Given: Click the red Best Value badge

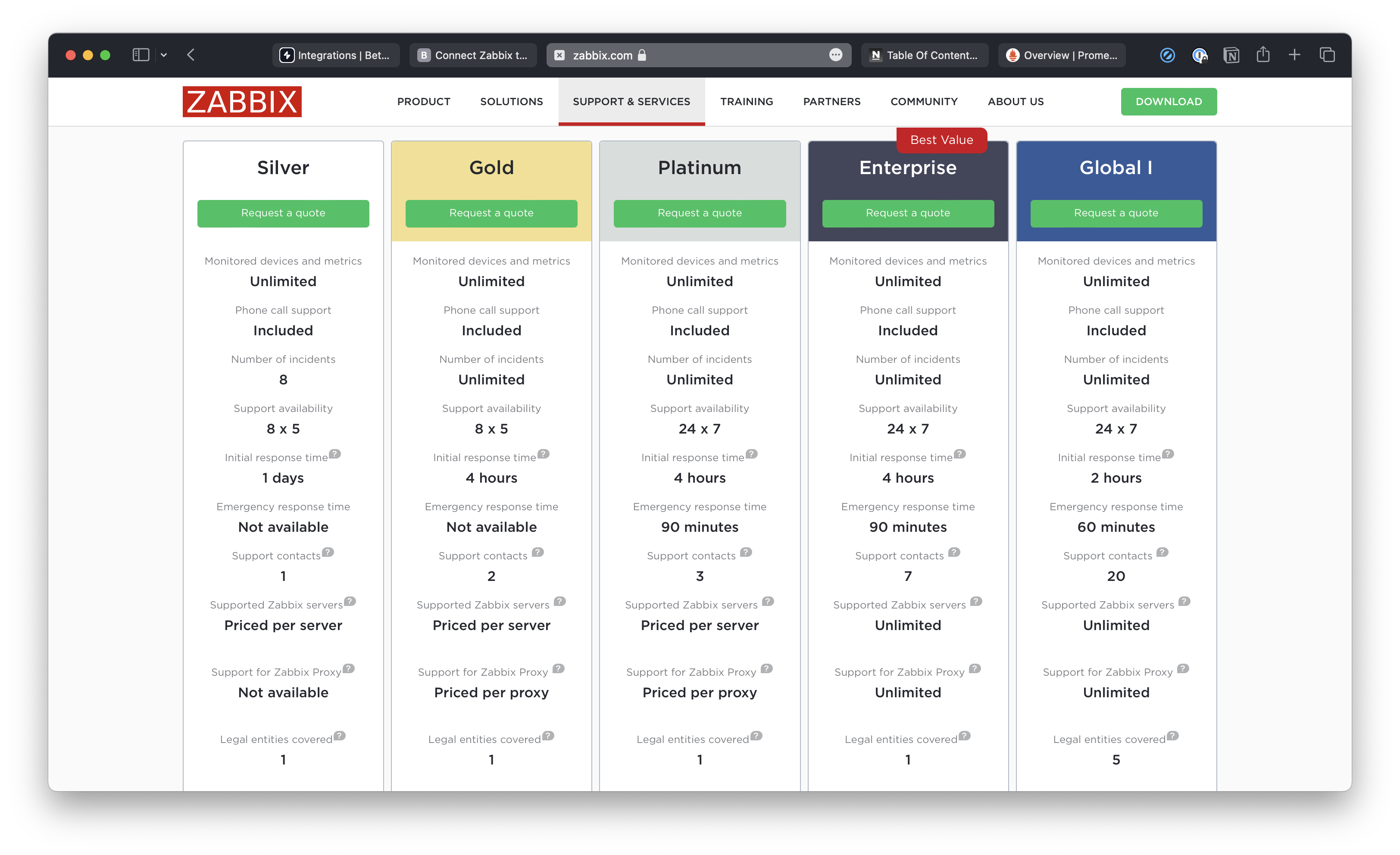Looking at the screenshot, I should (x=941, y=140).
